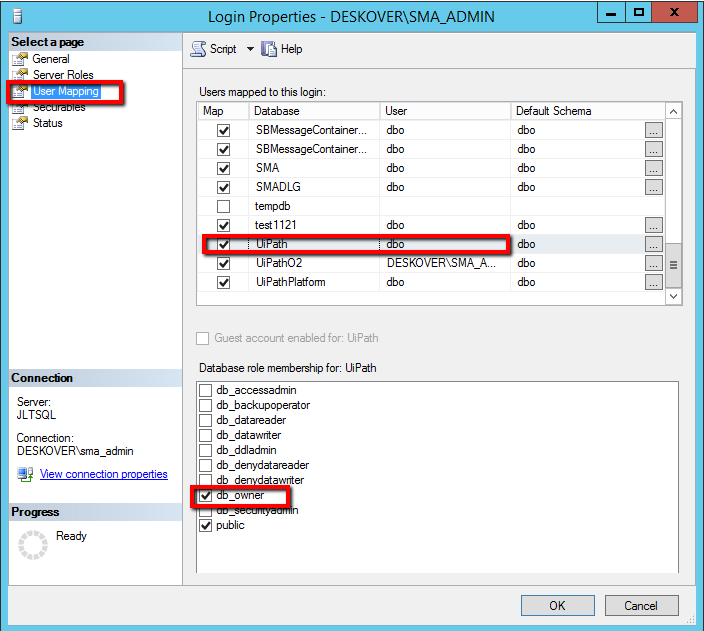Check the tempdb database map checkbox

coord(223,206)
